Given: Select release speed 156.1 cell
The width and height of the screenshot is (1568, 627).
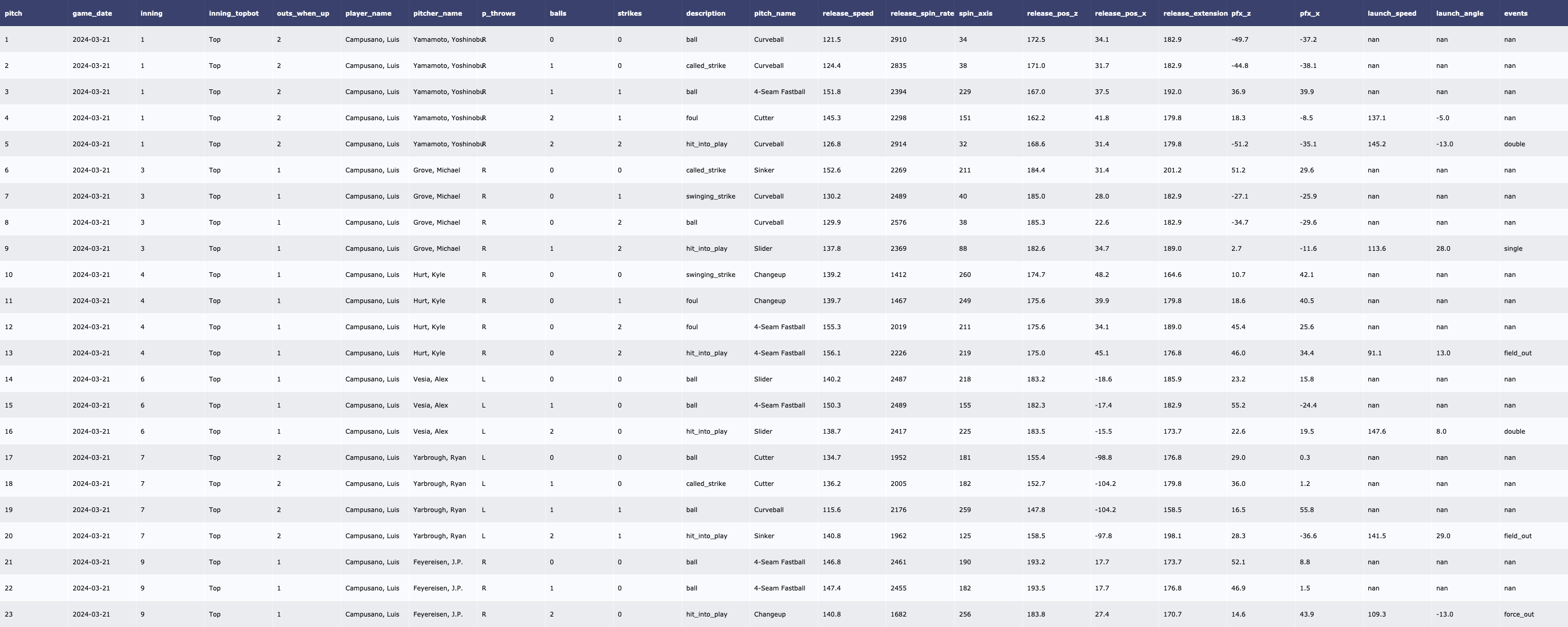Looking at the screenshot, I should pos(831,353).
